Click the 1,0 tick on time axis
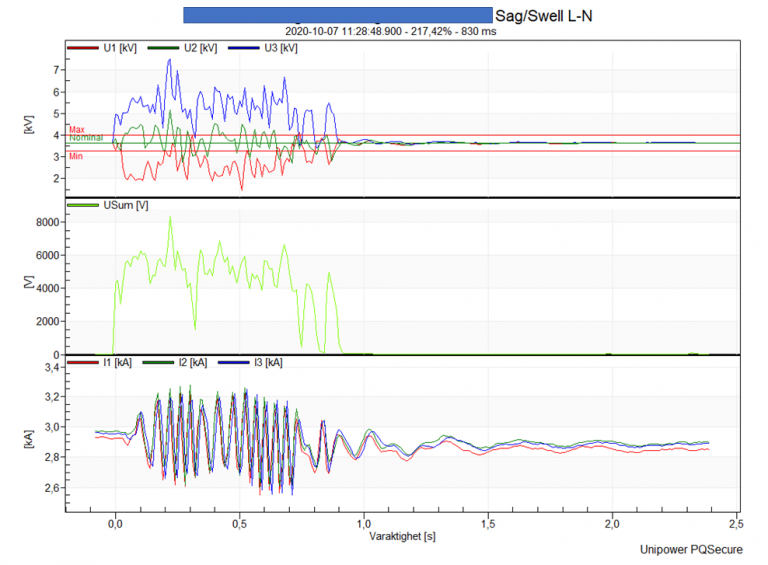Viewport: 768px width, 565px height. [364, 524]
